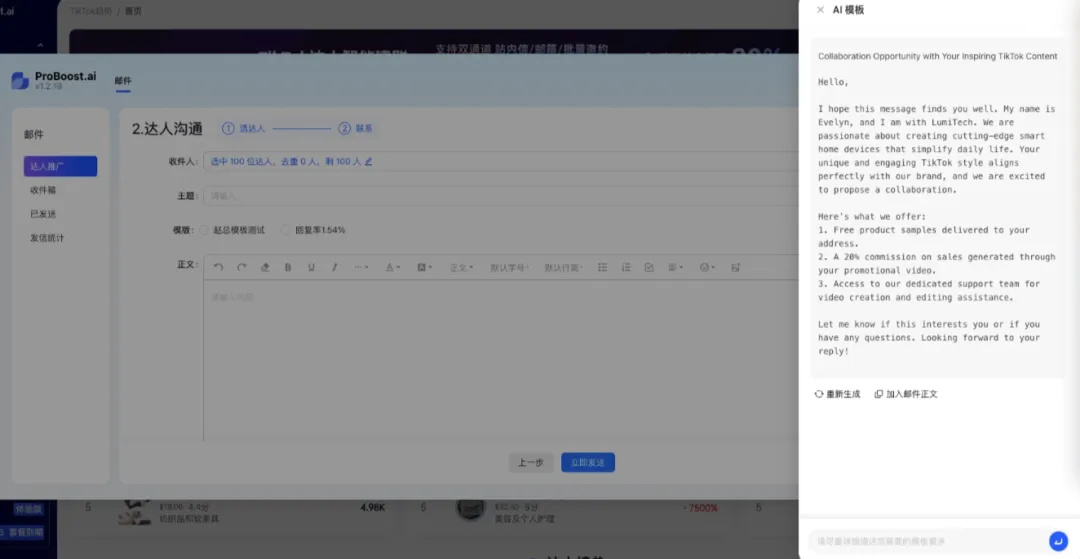Insert a to-do checklist
1080x559 pixels.
click(649, 267)
